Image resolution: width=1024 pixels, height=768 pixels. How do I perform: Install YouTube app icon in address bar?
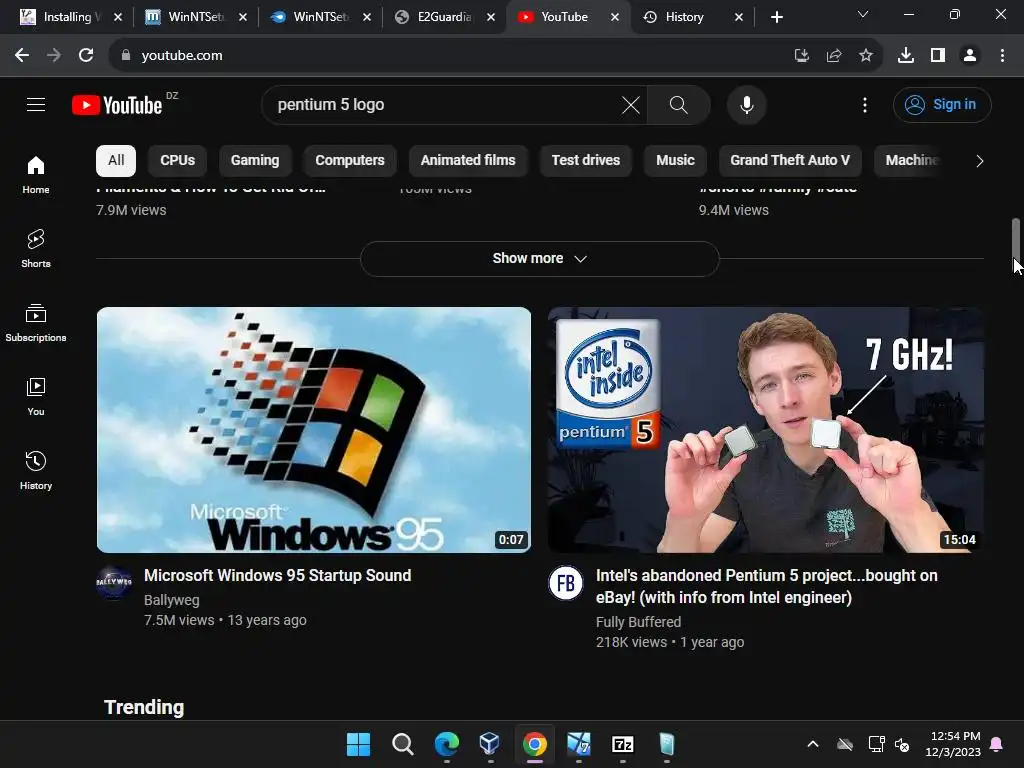click(801, 56)
